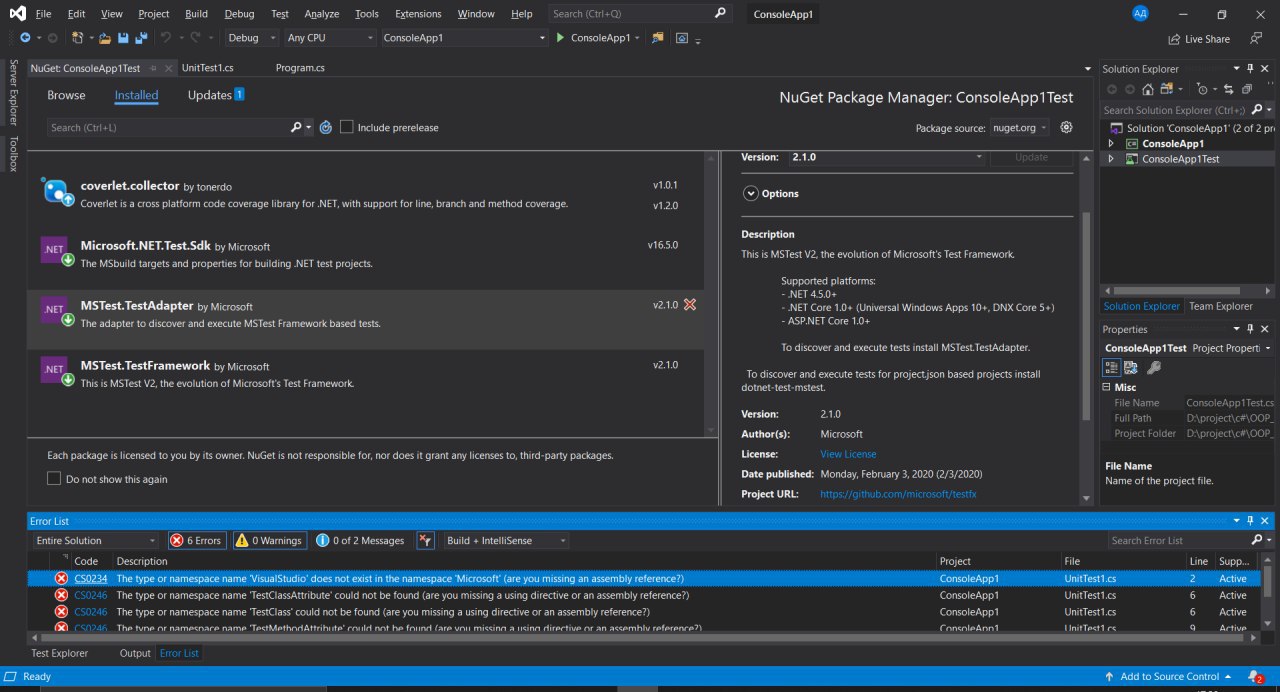This screenshot has height=692, width=1280.
Task: Click the Open File folder icon
Action: (x=104, y=37)
